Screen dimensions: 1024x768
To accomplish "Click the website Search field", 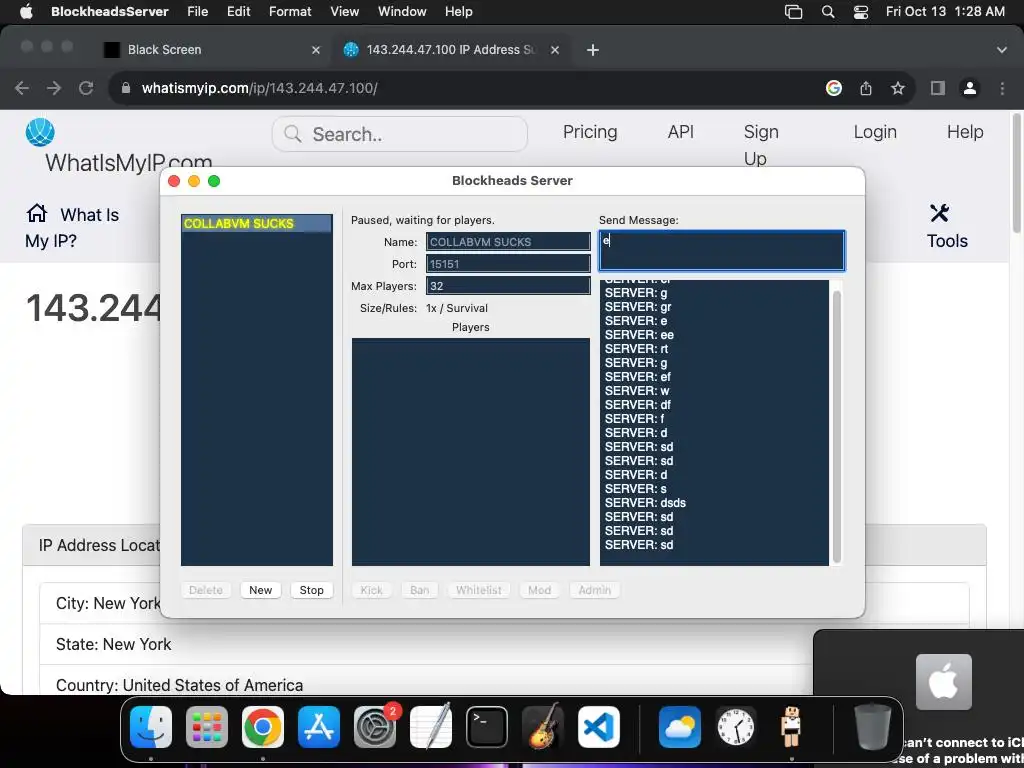I will tap(400, 134).
